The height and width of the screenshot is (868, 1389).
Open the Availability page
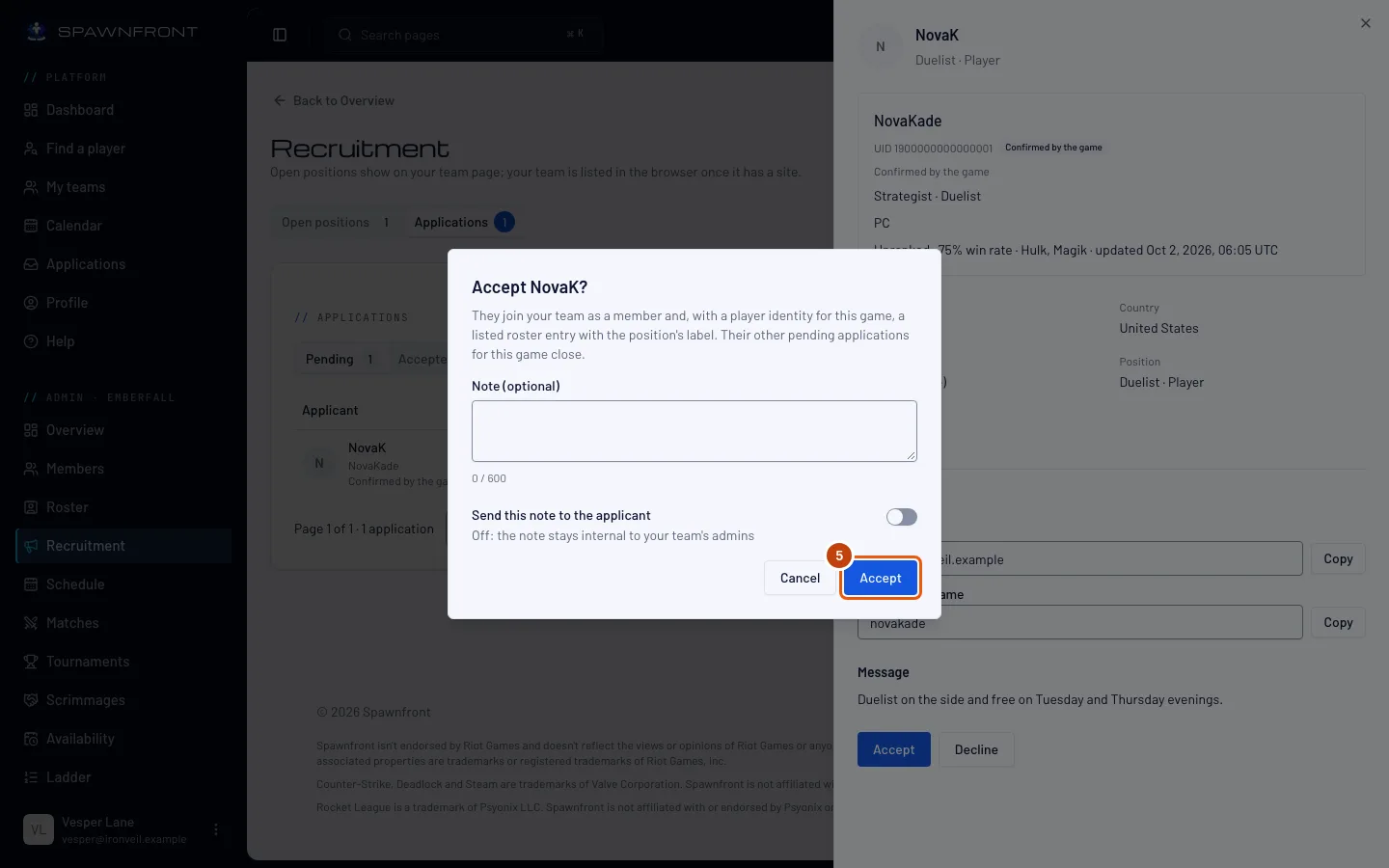[123, 739]
